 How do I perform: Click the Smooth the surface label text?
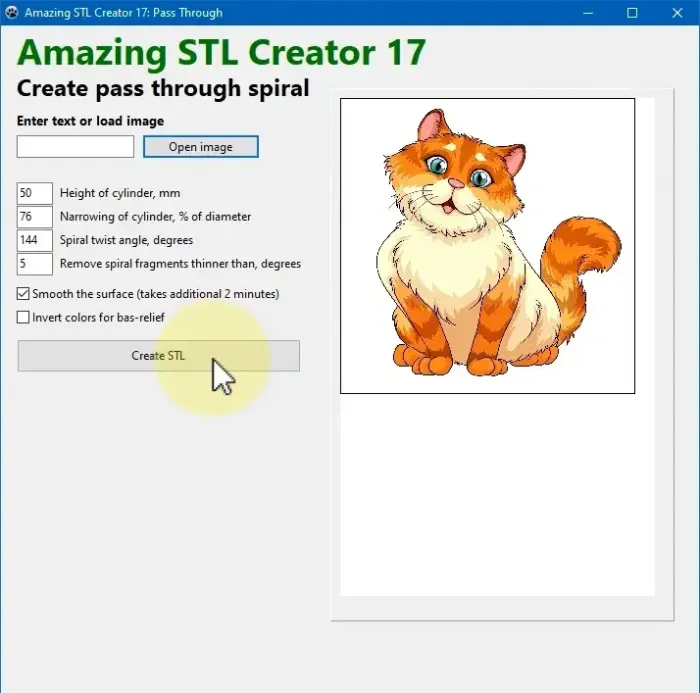tap(155, 295)
